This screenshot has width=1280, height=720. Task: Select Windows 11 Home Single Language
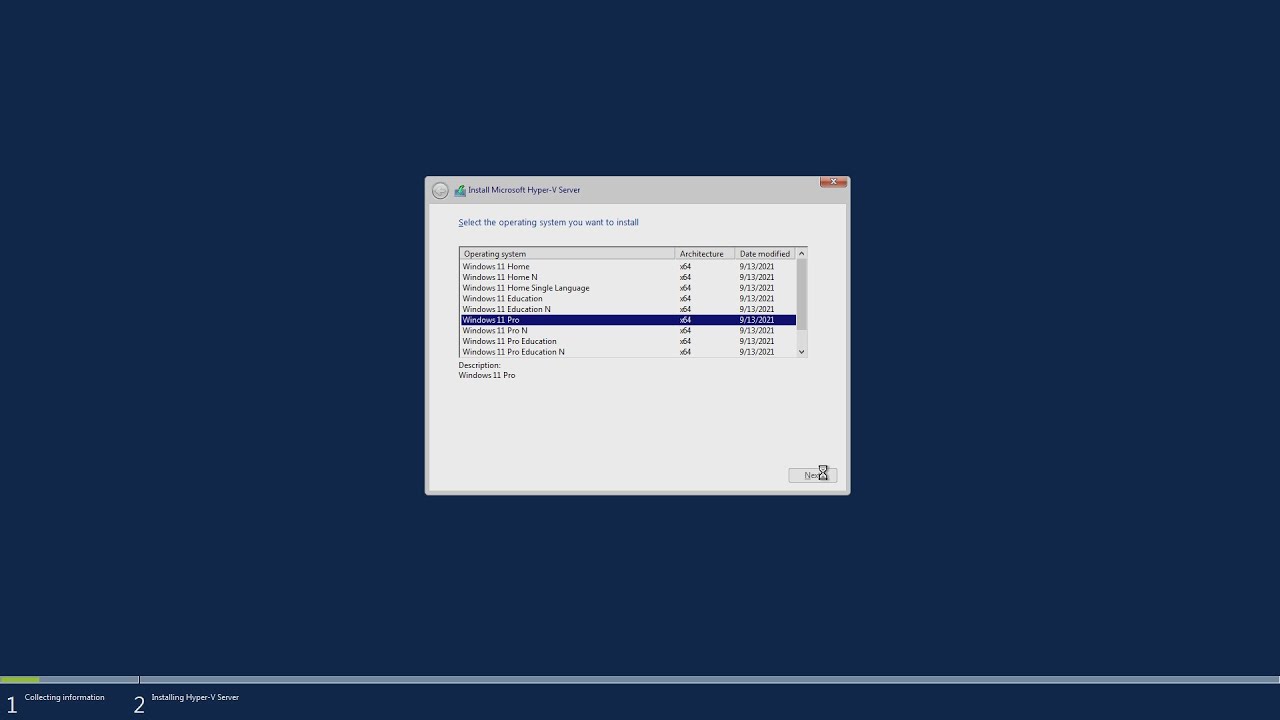click(628, 288)
